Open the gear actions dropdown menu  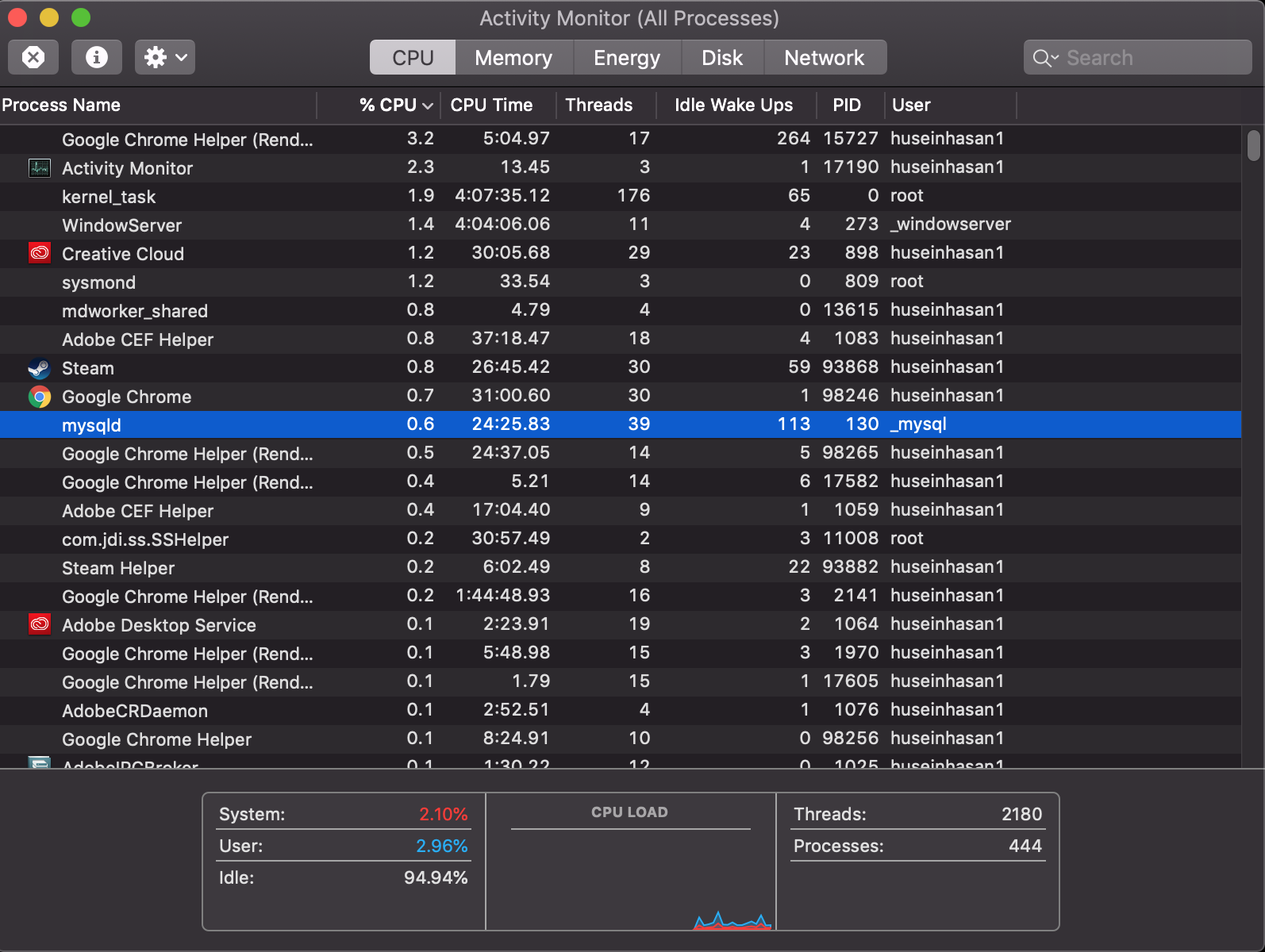click(165, 57)
